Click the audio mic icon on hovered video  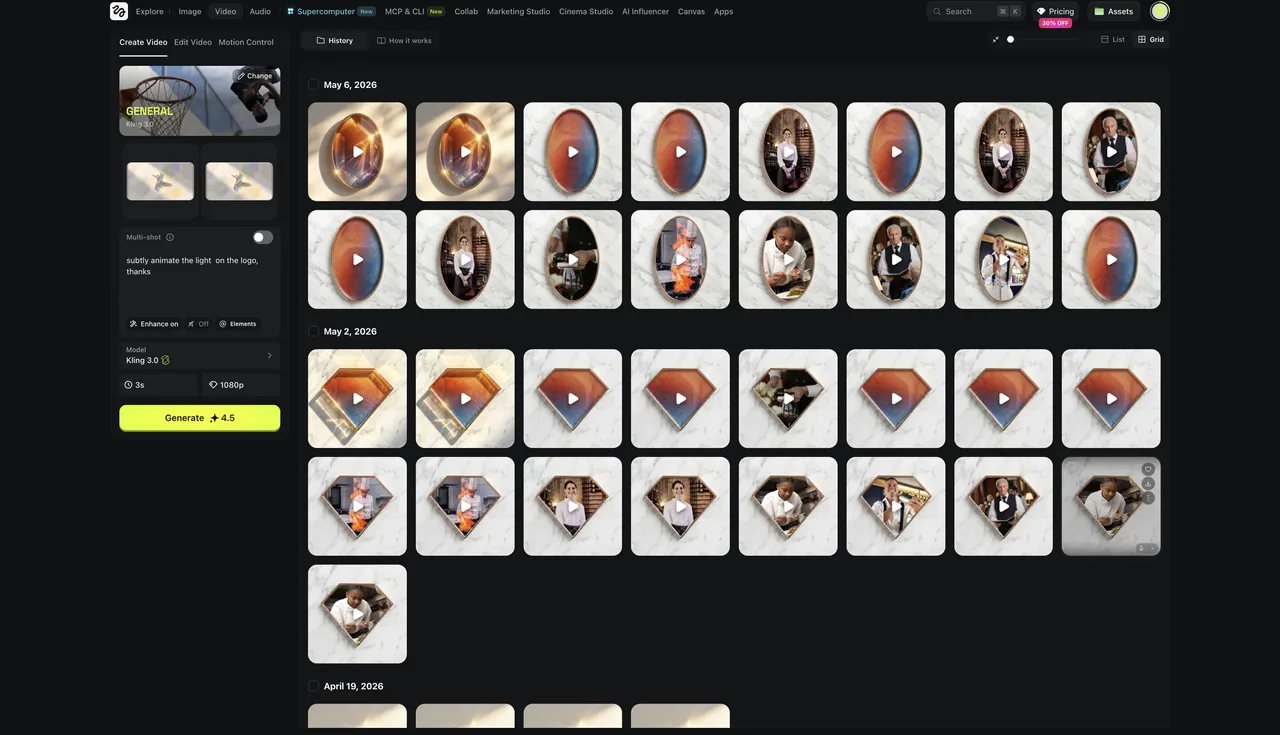1141,548
